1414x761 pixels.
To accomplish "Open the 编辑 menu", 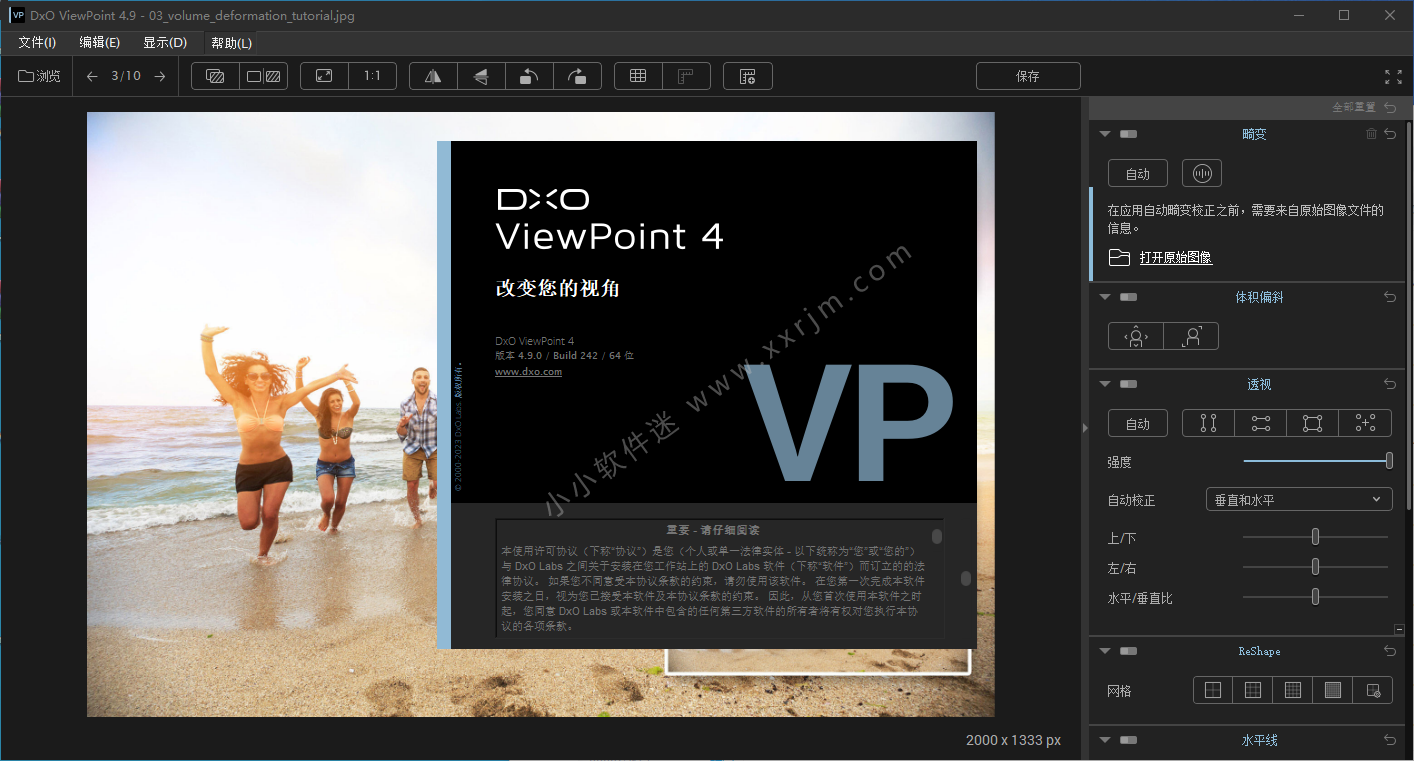I will (100, 43).
